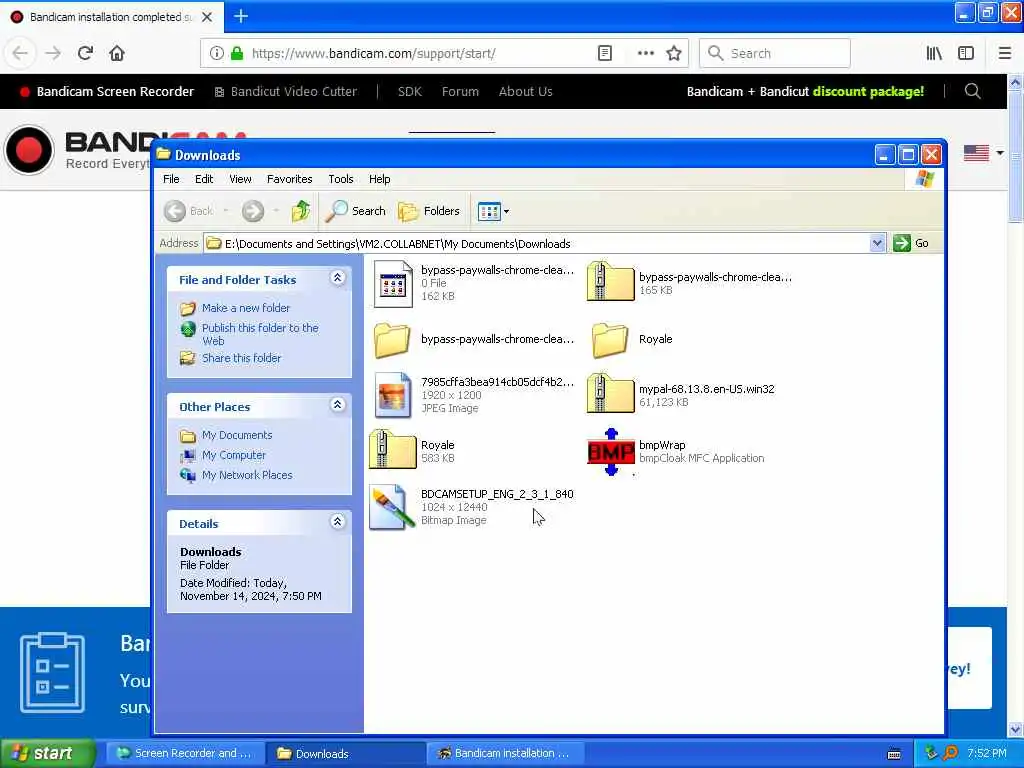The image size is (1024, 768).
Task: Open My Documents in Other Places
Action: pyautogui.click(x=236, y=435)
